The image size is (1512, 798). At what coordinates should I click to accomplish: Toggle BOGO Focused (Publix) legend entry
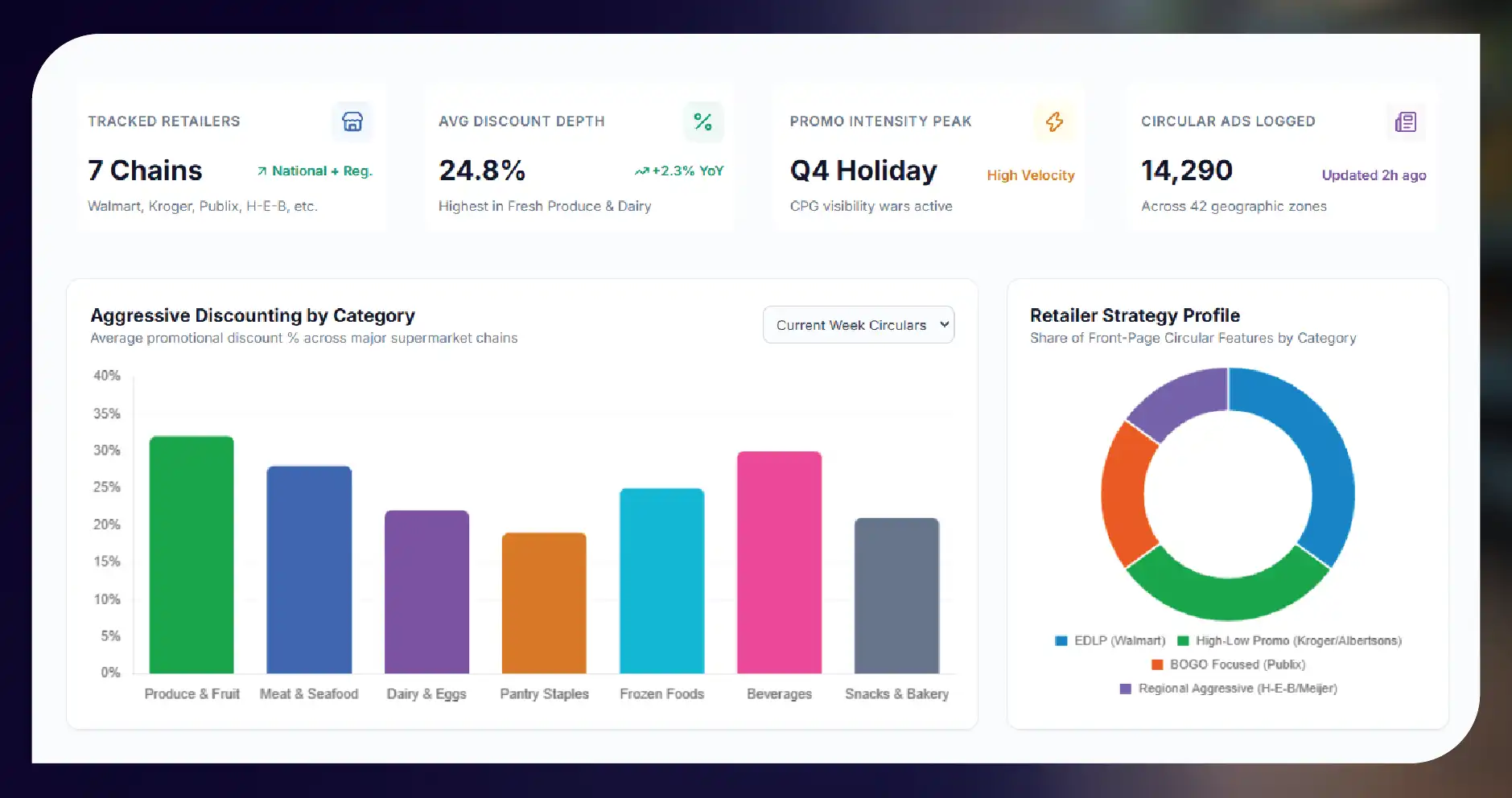(x=1229, y=664)
